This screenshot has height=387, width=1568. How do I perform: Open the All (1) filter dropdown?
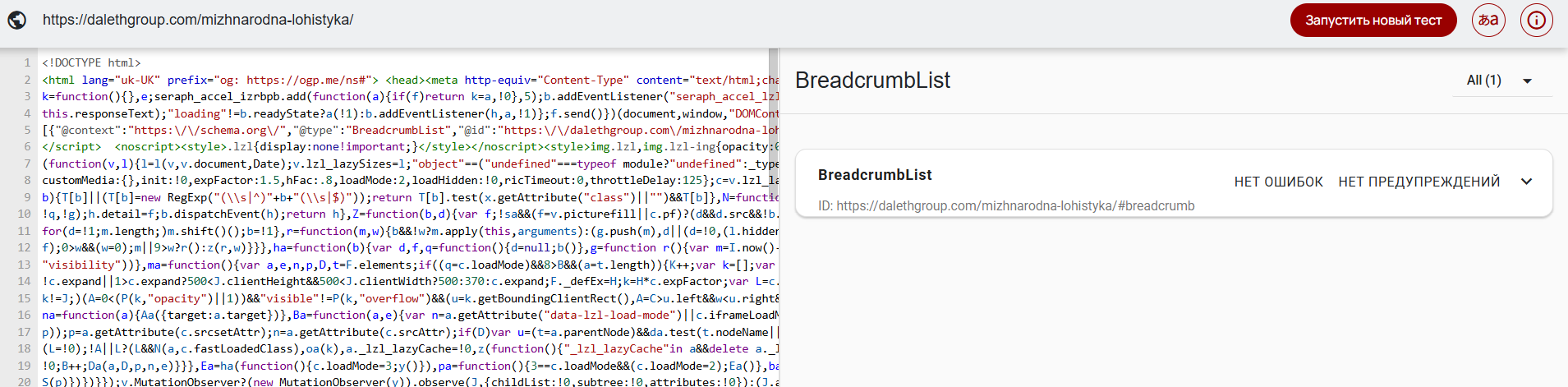1500,81
